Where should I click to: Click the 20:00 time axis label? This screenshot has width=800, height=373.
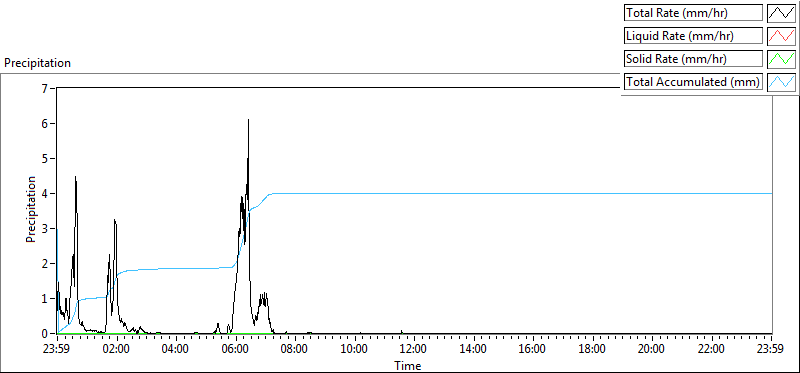pyautogui.click(x=653, y=350)
